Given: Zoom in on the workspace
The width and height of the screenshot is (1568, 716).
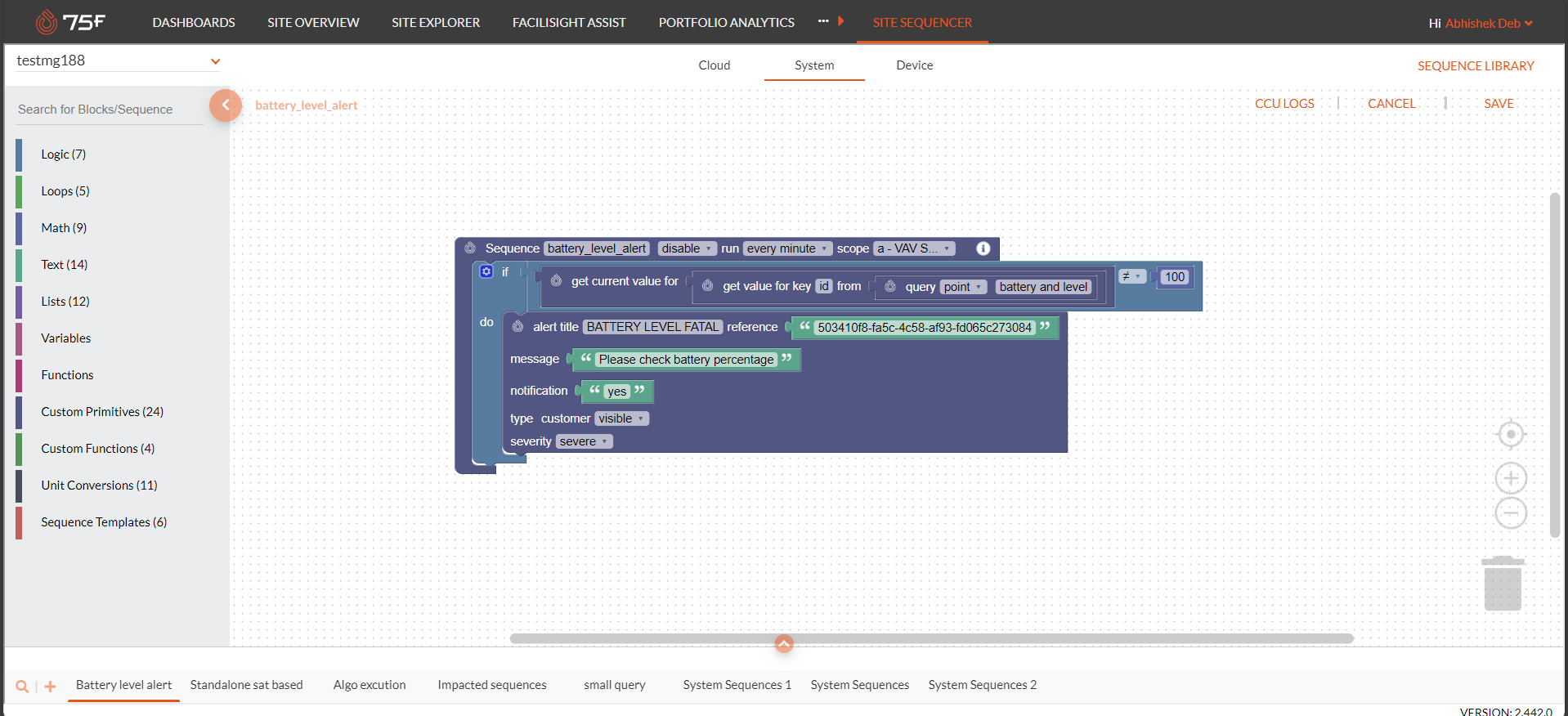Looking at the screenshot, I should tap(1511, 478).
